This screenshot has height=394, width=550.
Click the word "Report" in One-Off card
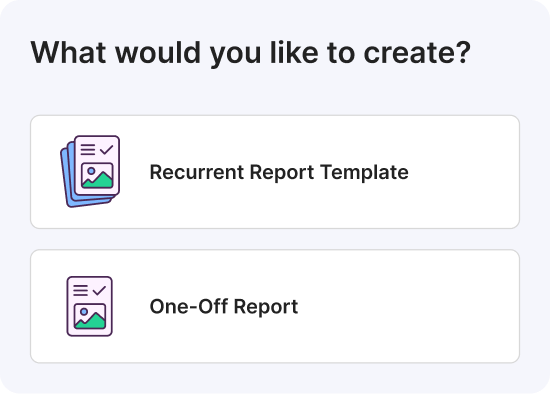pyautogui.click(x=266, y=307)
